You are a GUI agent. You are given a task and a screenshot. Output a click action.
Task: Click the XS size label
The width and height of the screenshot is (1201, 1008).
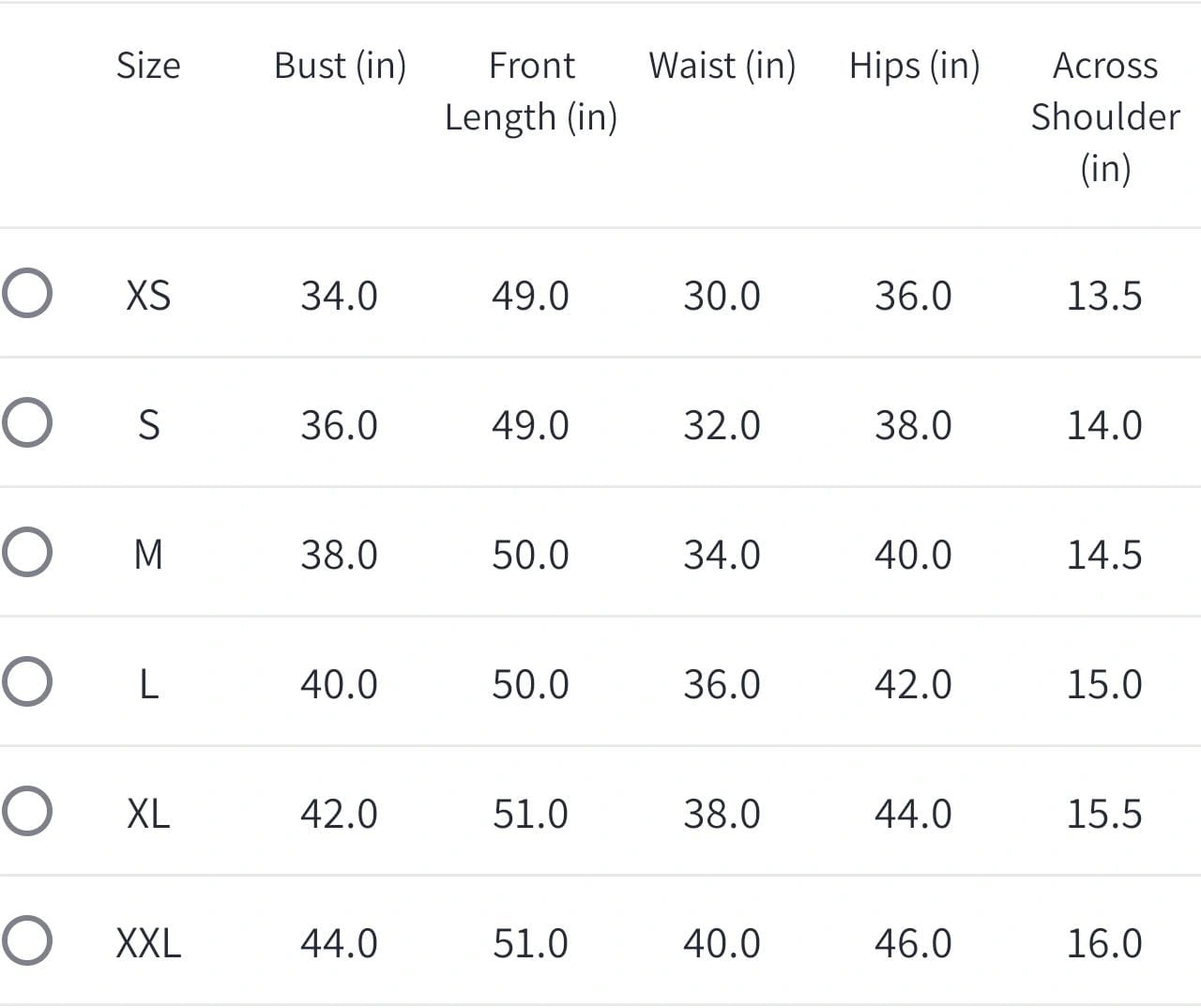coord(148,296)
